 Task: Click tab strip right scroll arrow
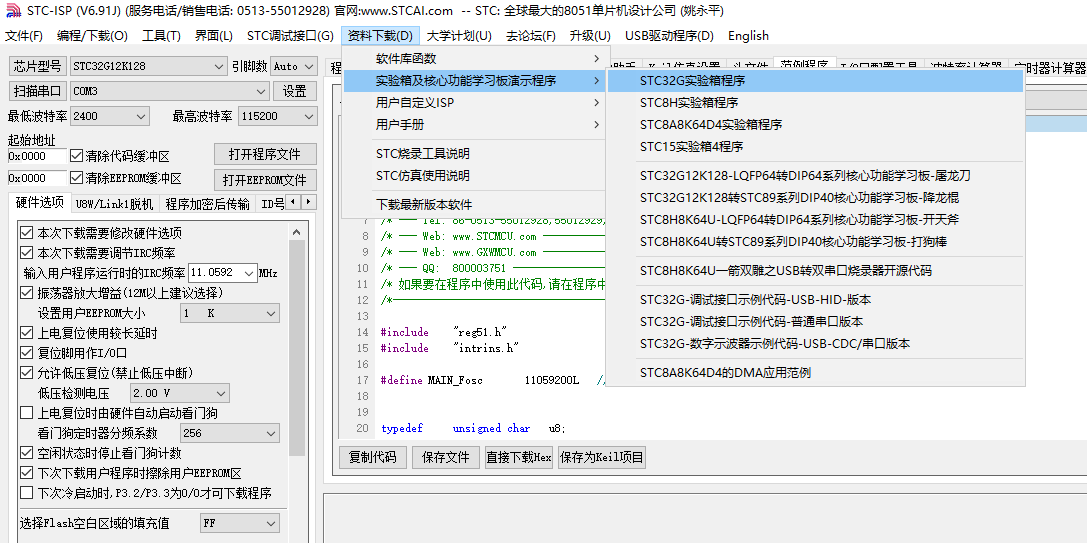[308, 202]
